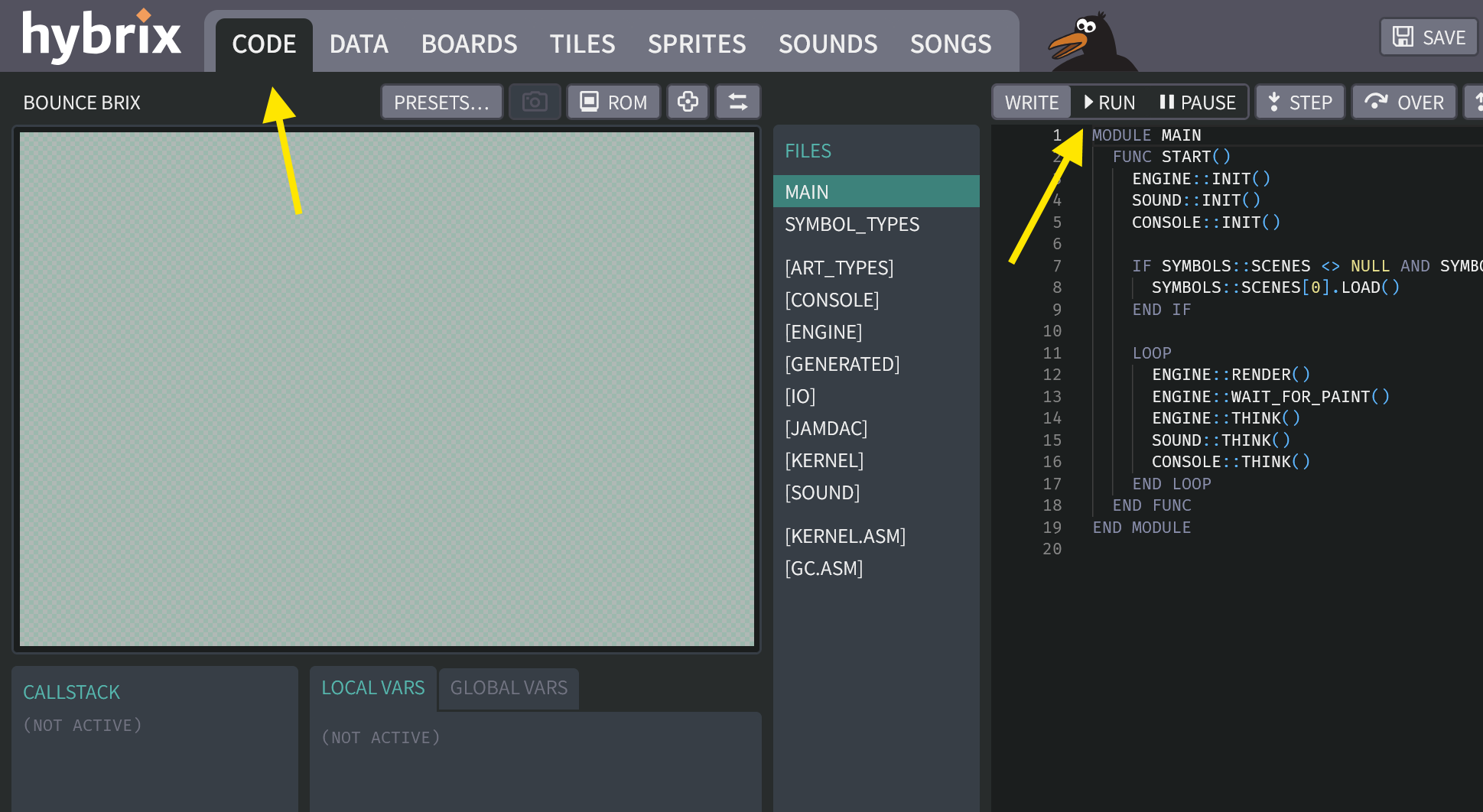Open the PRESETS... dropdown
1483x812 pixels.
pyautogui.click(x=441, y=101)
